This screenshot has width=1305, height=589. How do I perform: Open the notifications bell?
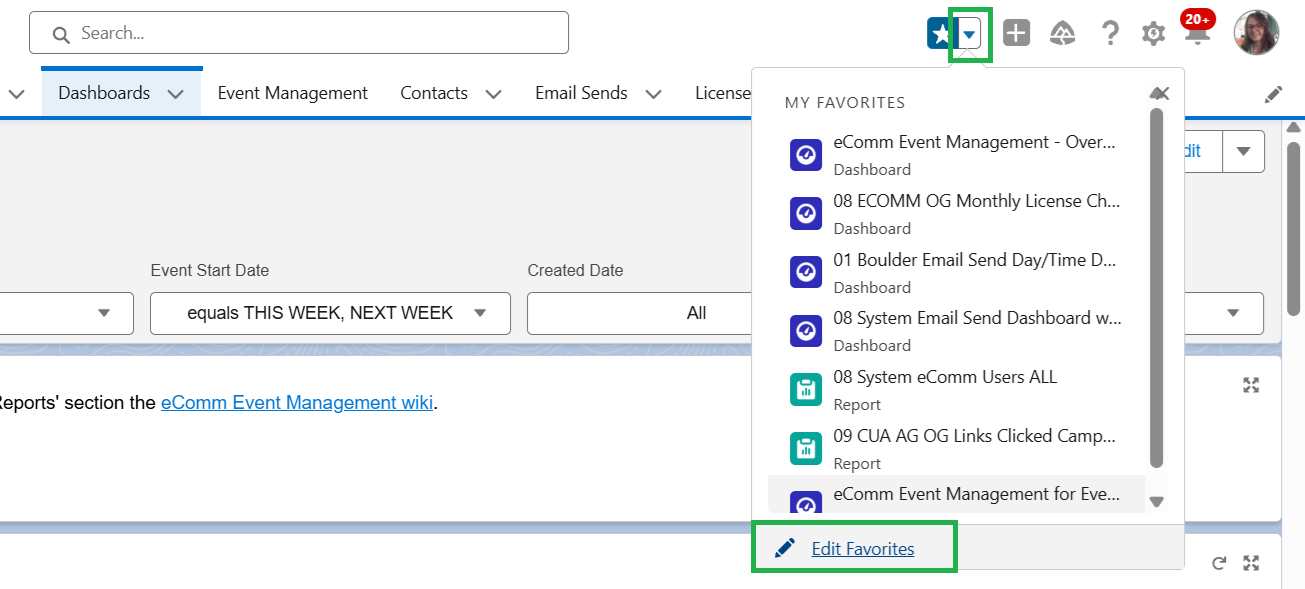(1195, 34)
